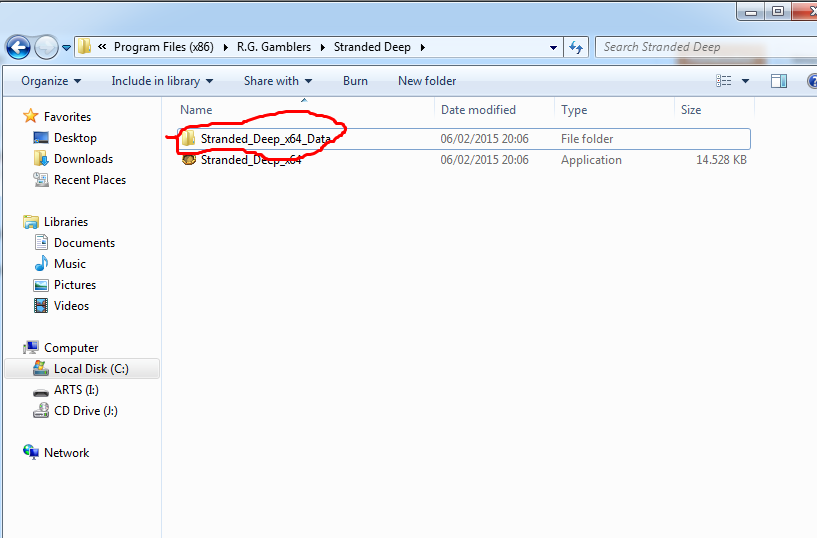Viewport: 817px width, 538px height.
Task: Toggle the preview pane icon
Action: point(779,81)
